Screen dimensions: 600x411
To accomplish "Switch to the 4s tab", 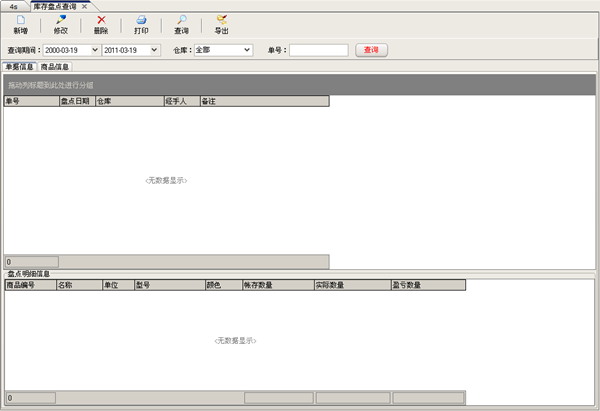I will point(13,6).
